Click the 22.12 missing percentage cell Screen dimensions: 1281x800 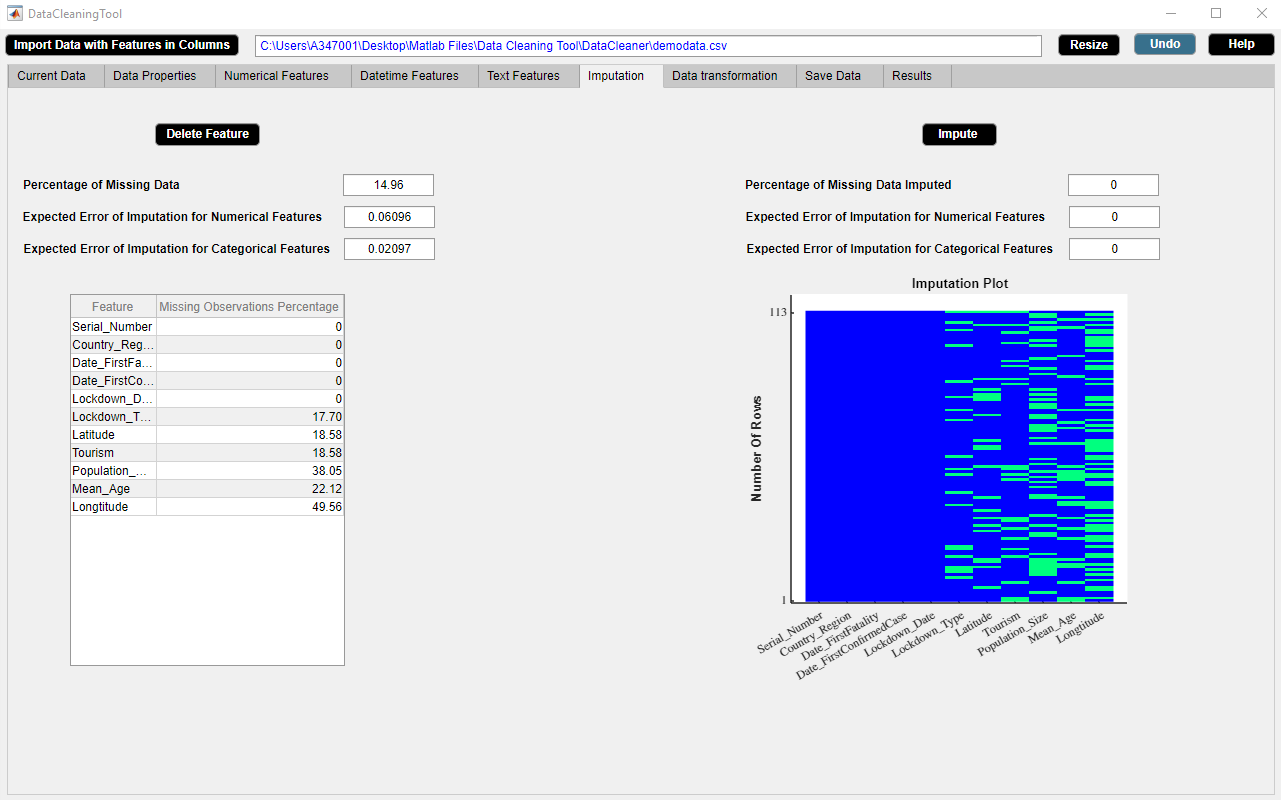coord(250,489)
